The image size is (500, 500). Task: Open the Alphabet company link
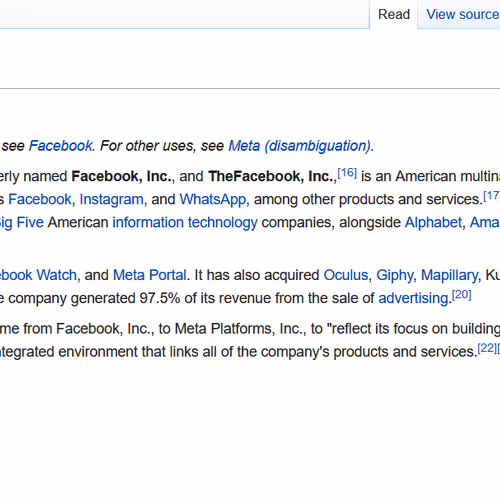coord(433,222)
